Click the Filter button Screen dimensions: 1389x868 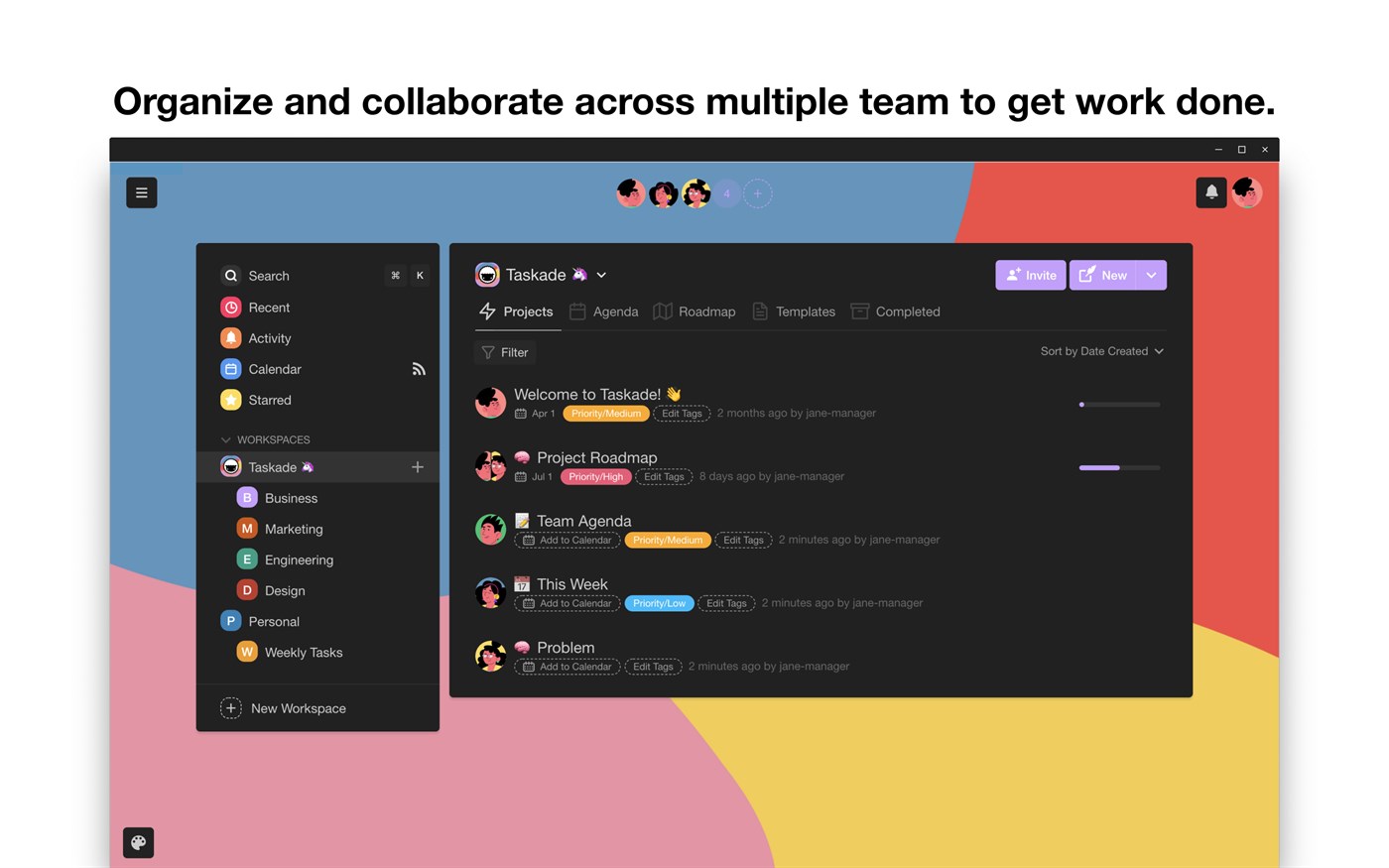coord(505,352)
